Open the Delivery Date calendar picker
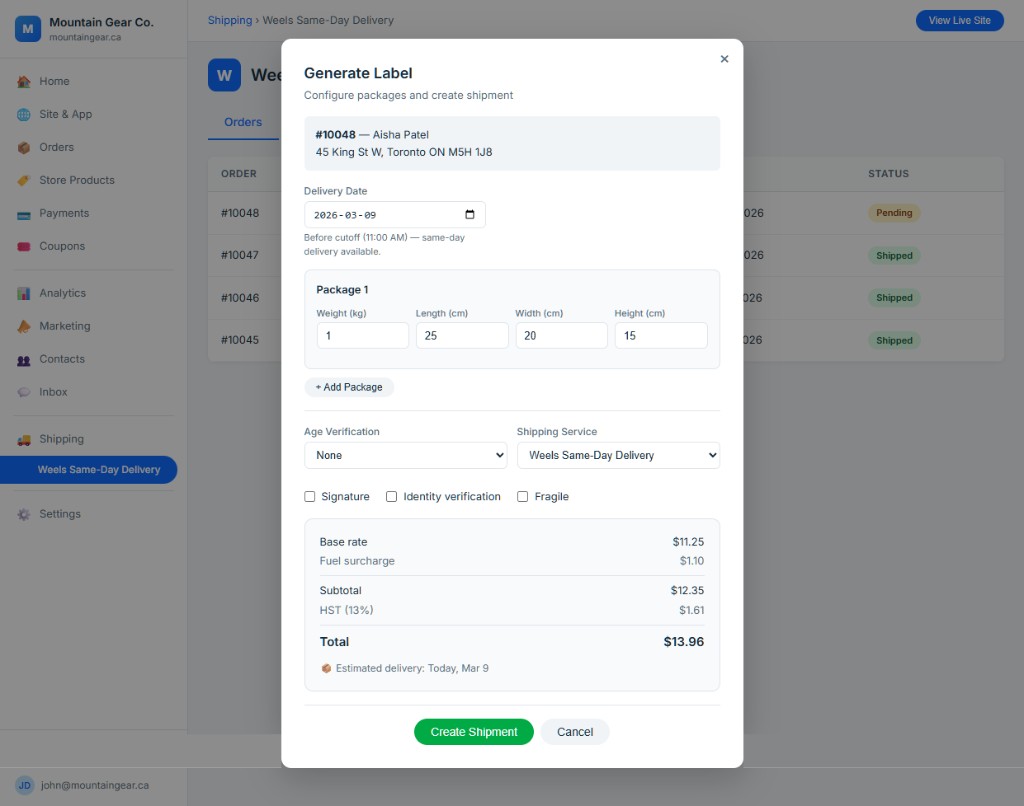Image resolution: width=1024 pixels, height=806 pixels. click(x=470, y=213)
